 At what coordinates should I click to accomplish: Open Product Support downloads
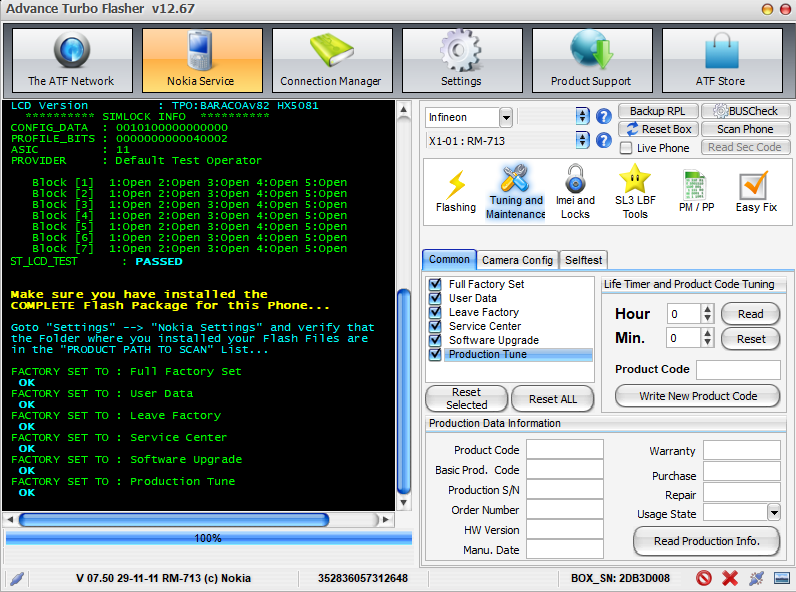[592, 60]
